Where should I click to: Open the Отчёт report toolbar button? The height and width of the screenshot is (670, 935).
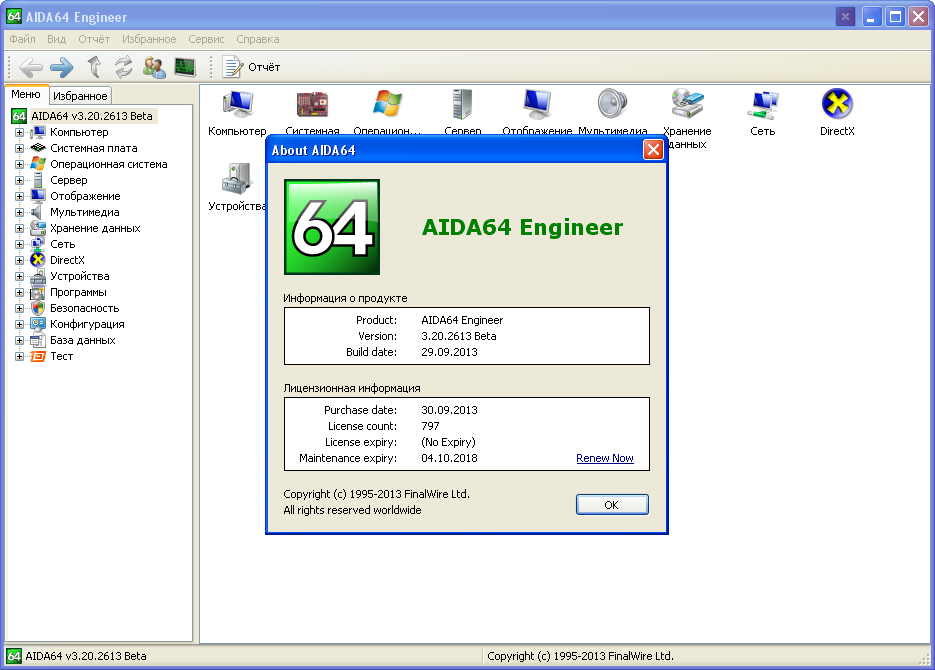(x=251, y=67)
